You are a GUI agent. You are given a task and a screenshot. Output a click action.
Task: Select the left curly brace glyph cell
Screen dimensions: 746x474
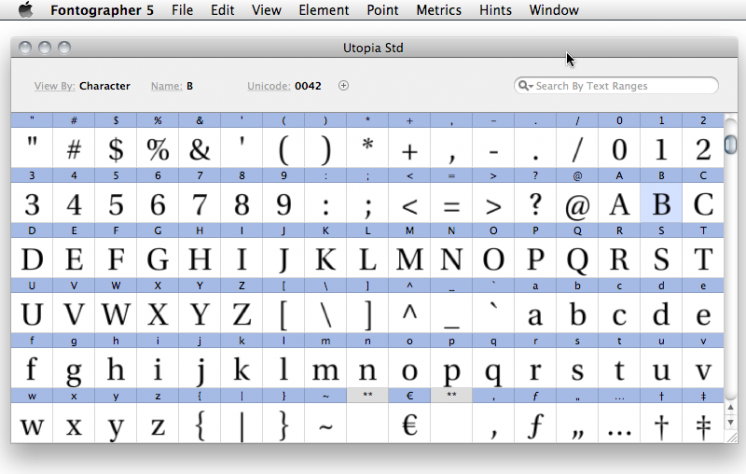tap(200, 423)
